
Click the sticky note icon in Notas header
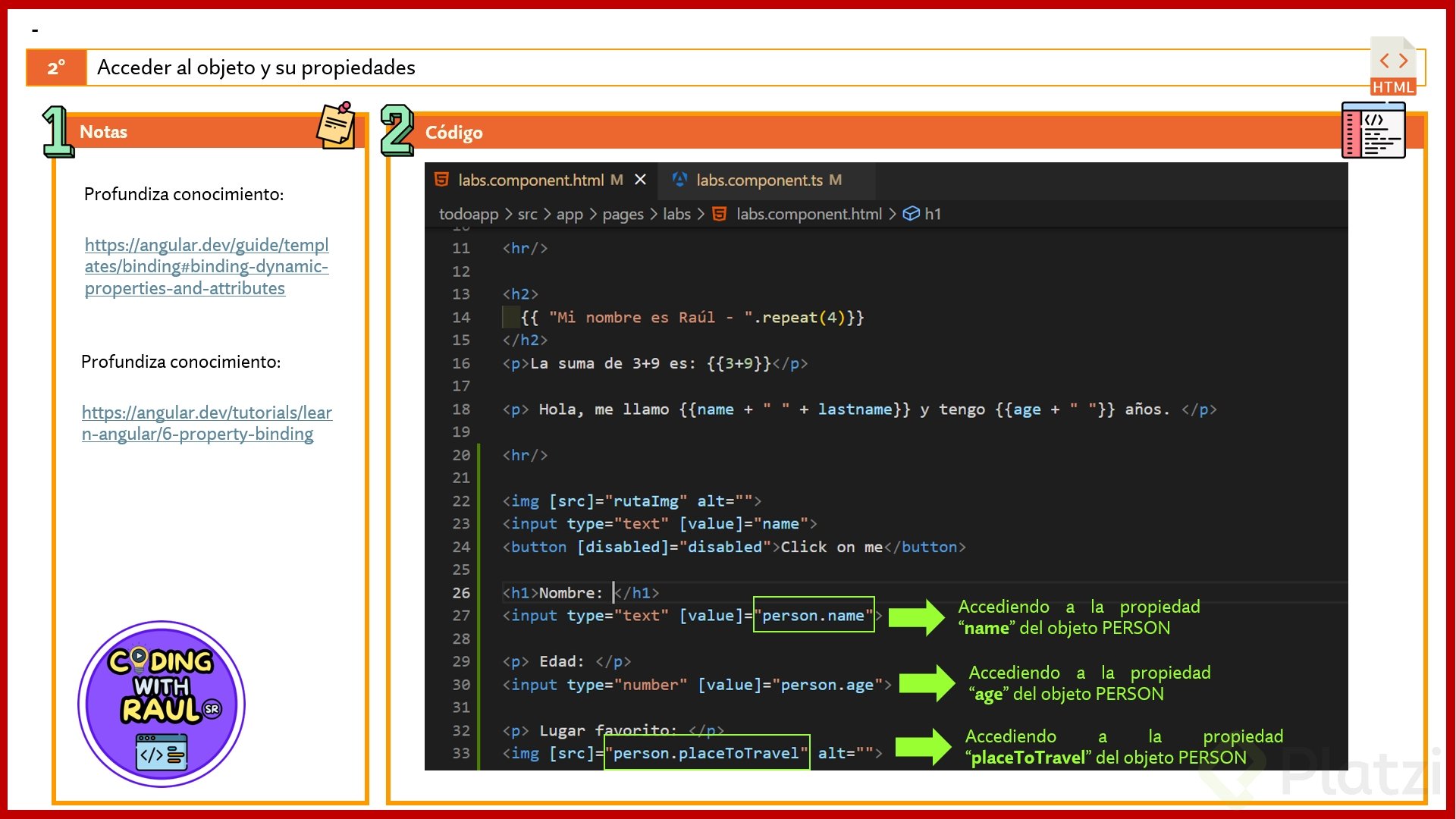click(336, 126)
